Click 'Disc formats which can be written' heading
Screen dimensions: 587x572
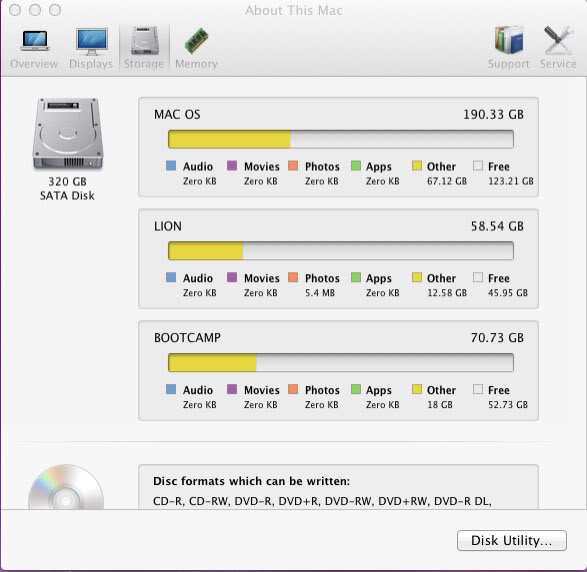click(251, 481)
